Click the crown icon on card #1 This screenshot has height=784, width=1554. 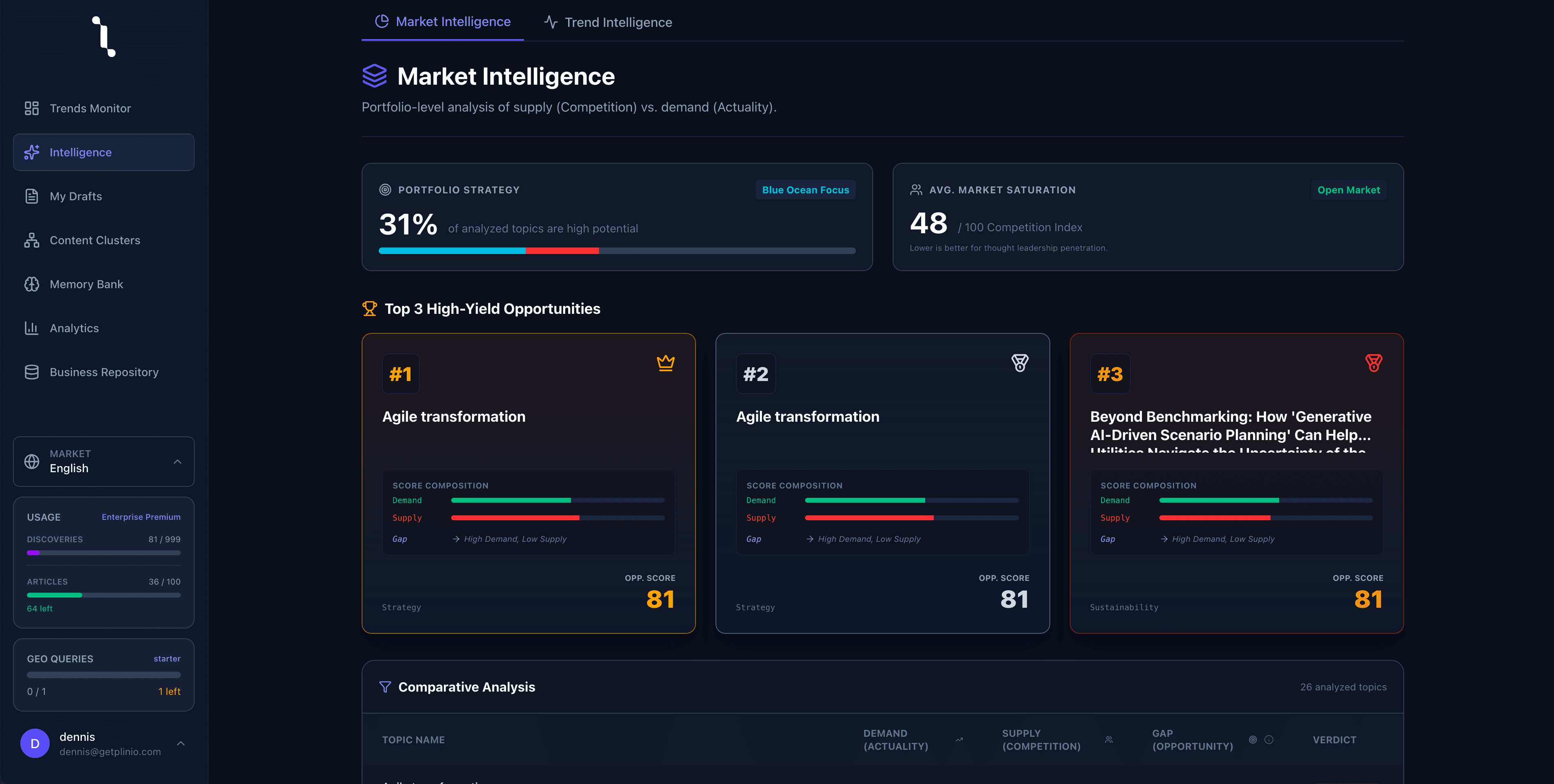pos(665,363)
